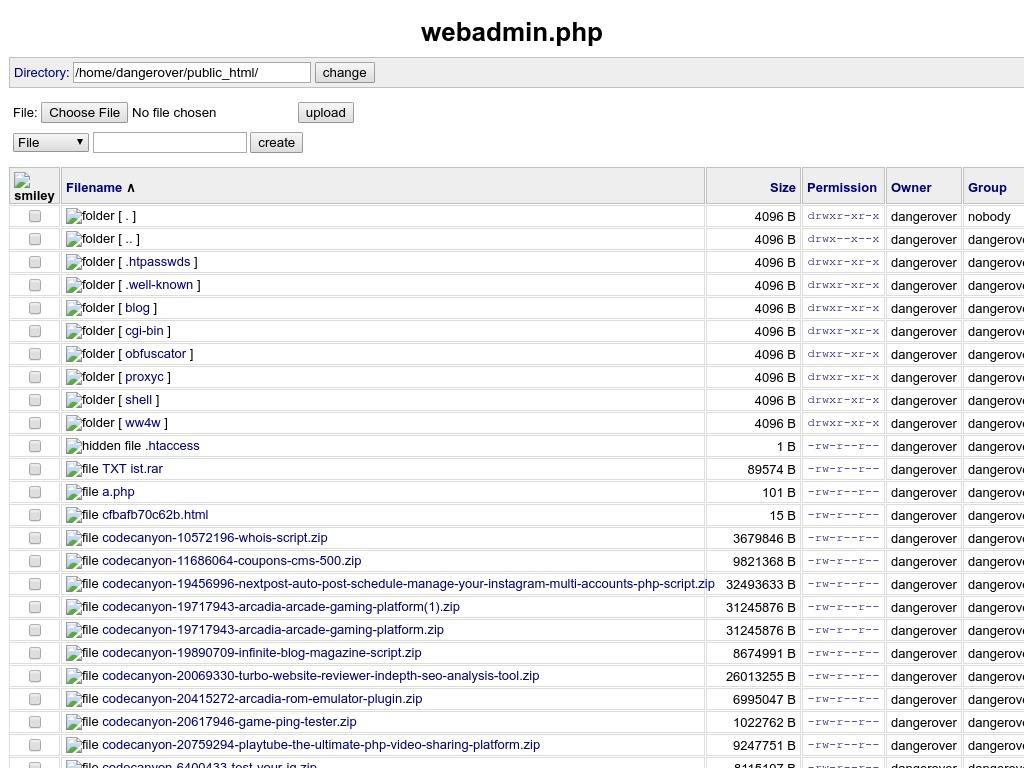Click the folder icon beside .well-known

tap(74, 285)
